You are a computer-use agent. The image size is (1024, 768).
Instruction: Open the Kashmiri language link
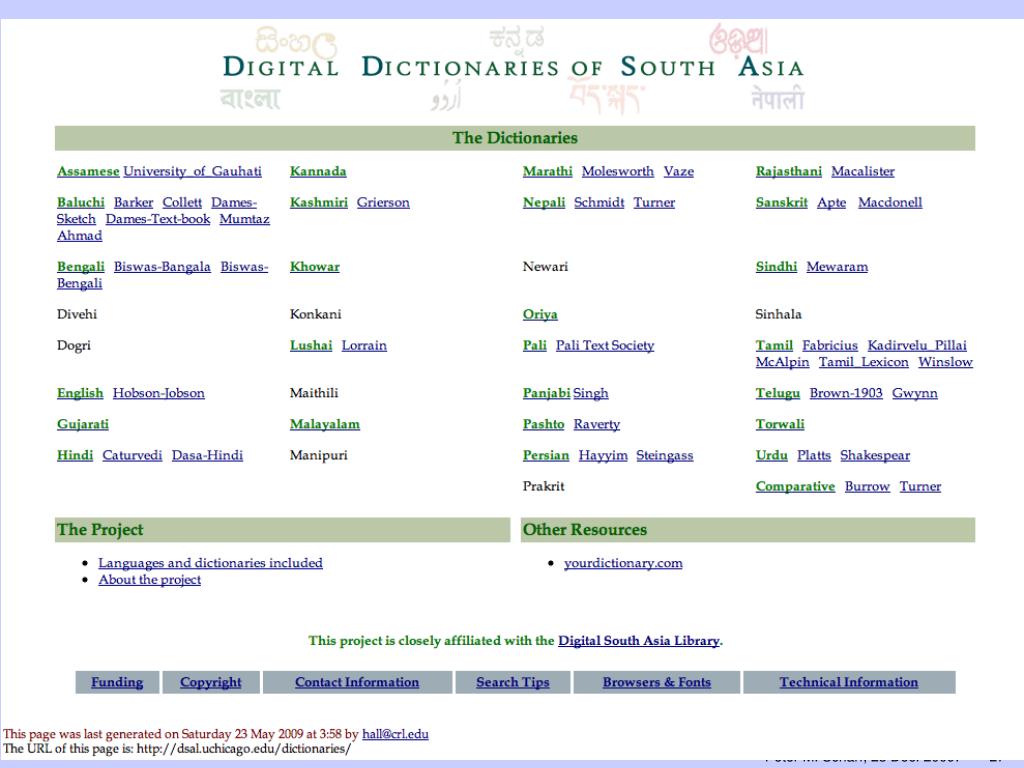click(319, 202)
